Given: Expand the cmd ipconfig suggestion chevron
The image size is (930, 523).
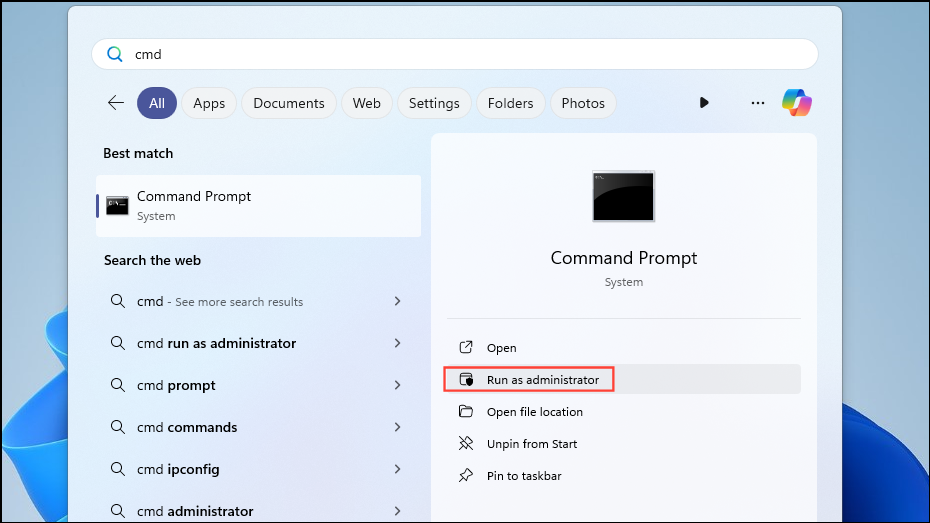Looking at the screenshot, I should pyautogui.click(x=397, y=469).
